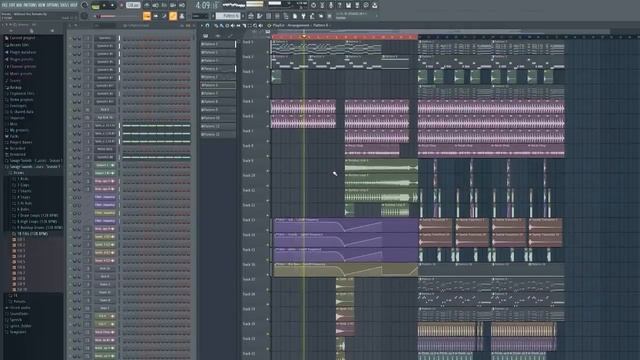
Task: Click the question mark help icon top right
Action: [x=340, y=5]
